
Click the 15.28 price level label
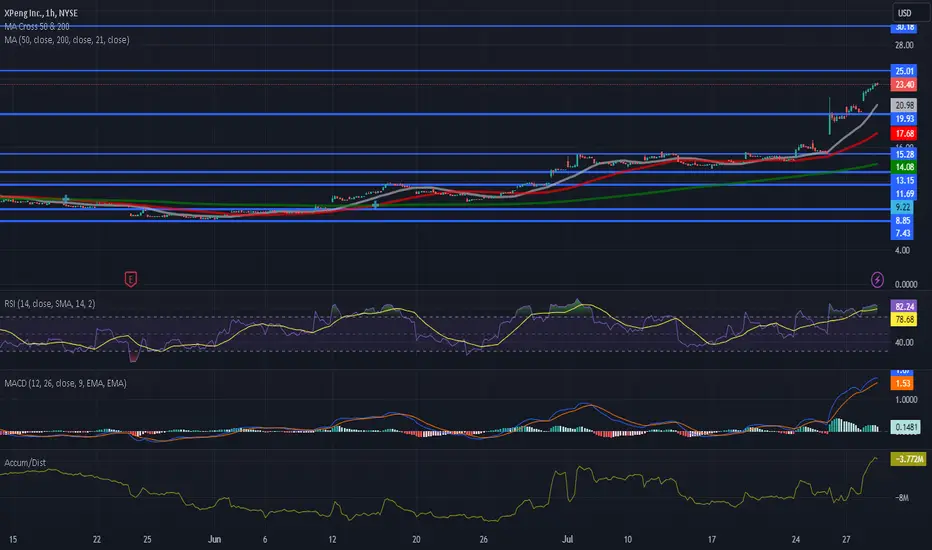pos(903,155)
